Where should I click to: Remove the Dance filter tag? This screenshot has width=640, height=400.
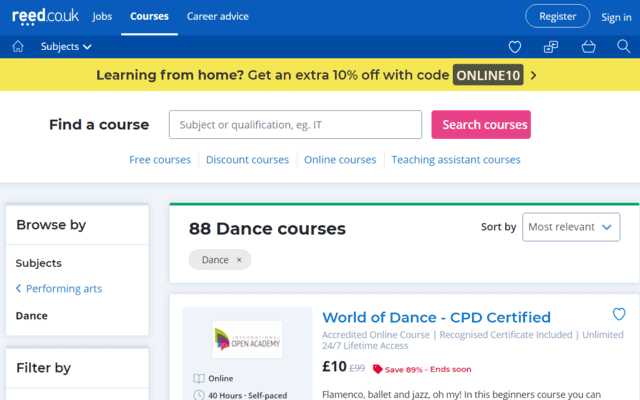(239, 260)
